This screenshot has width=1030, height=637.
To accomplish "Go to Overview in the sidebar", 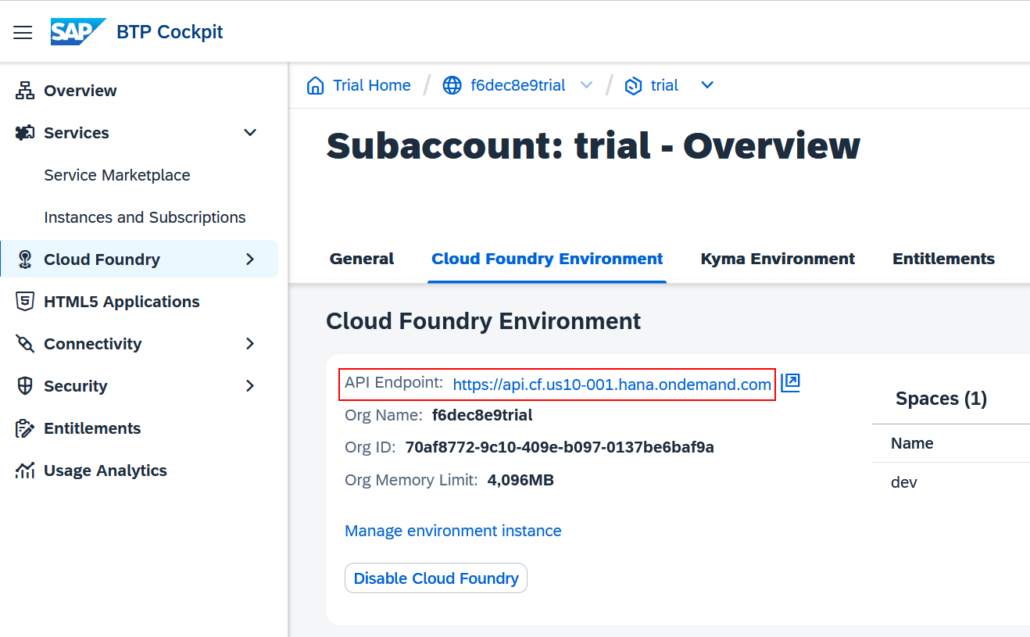I will click(80, 91).
